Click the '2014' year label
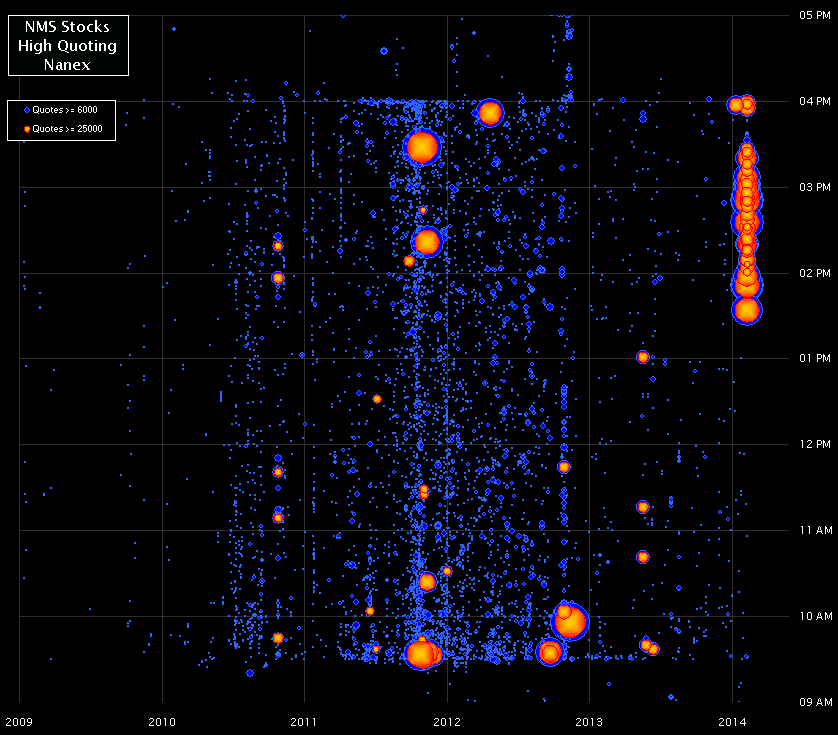Screen dimensions: 838x735 coord(732,722)
